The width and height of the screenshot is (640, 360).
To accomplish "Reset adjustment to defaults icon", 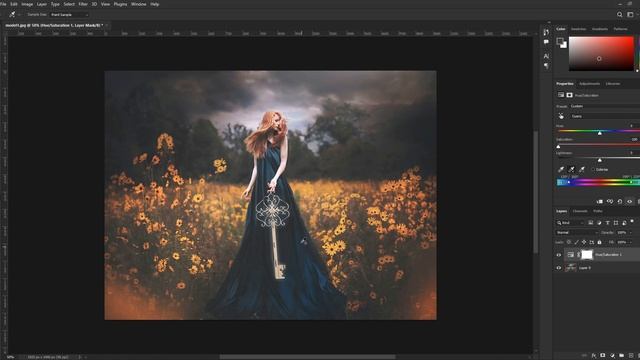I will [x=620, y=202].
